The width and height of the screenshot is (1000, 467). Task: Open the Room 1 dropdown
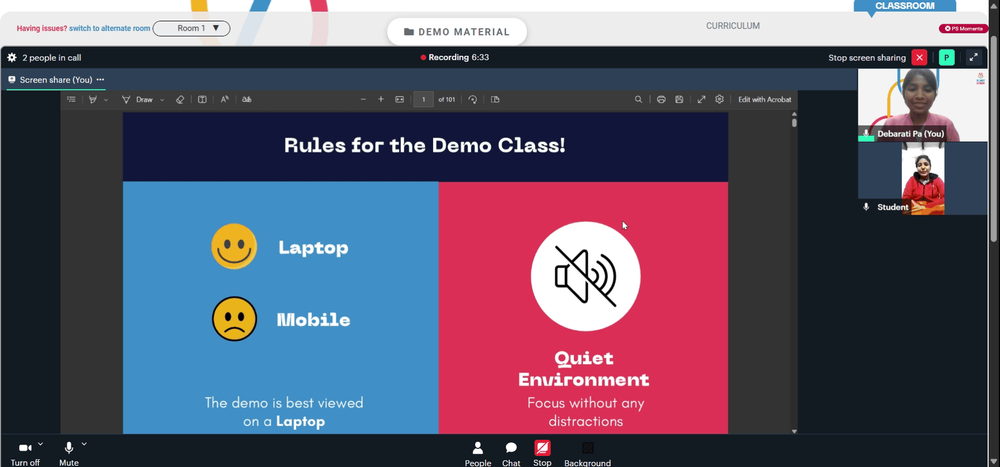[191, 28]
